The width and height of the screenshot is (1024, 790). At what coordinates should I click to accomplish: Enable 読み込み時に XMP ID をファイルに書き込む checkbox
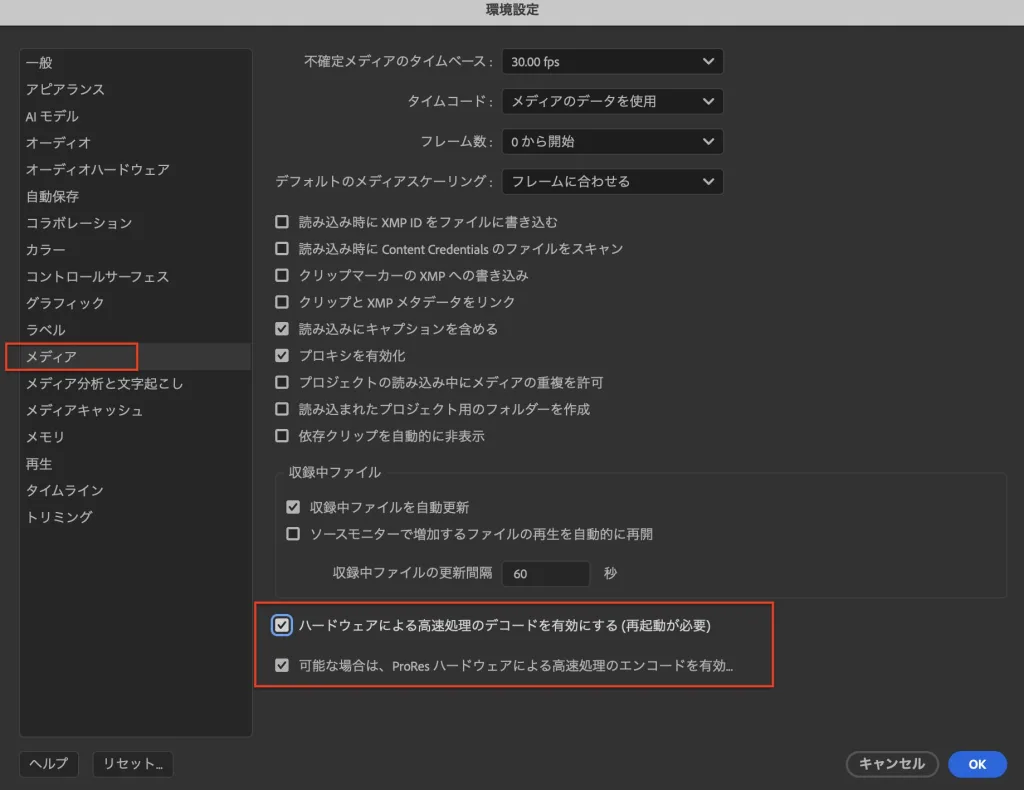282,222
